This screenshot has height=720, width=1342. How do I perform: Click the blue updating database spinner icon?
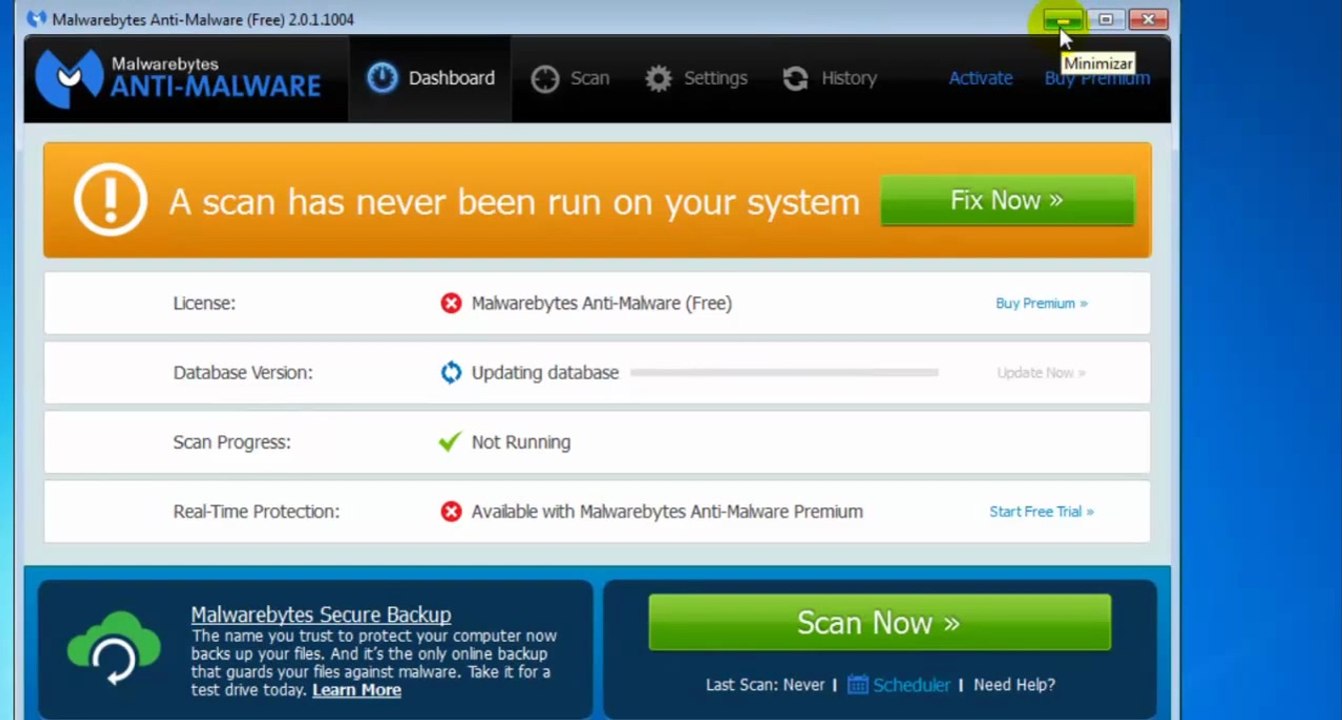coord(451,373)
